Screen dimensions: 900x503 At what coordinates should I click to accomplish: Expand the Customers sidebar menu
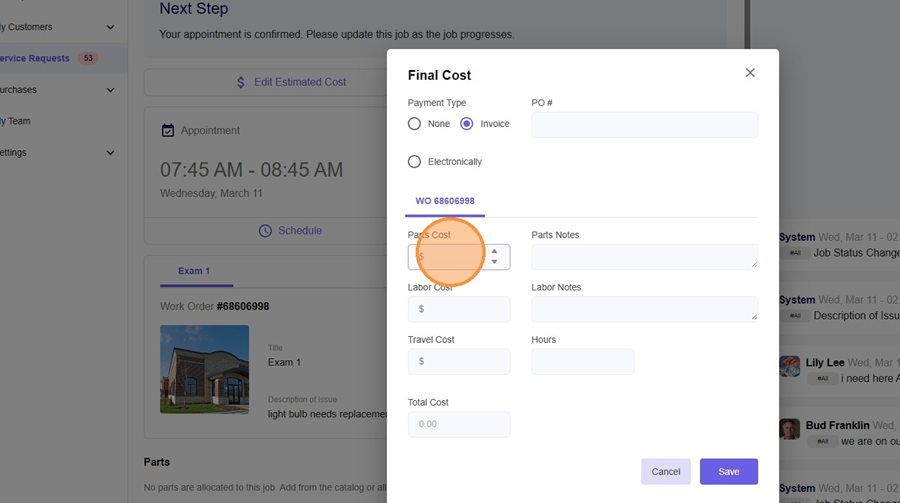pos(110,27)
